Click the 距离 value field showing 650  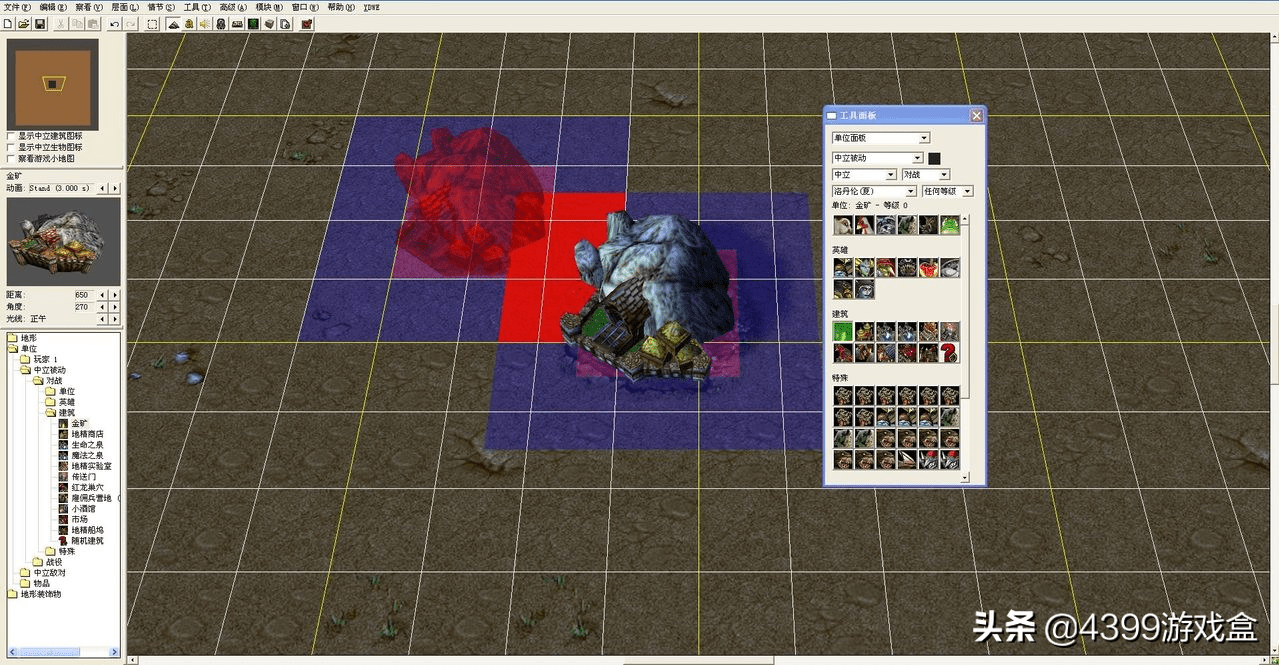(82, 295)
